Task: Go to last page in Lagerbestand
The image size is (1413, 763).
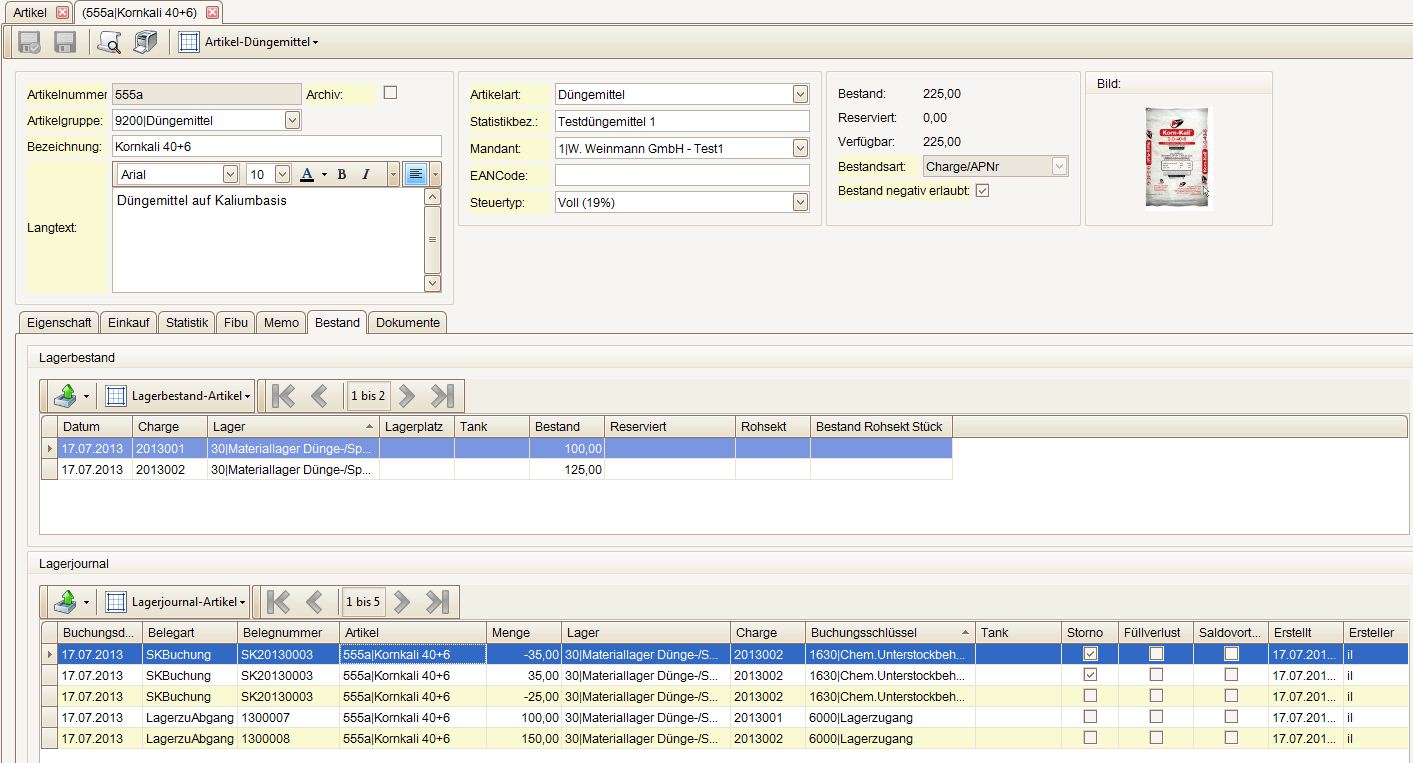Action: [442, 396]
